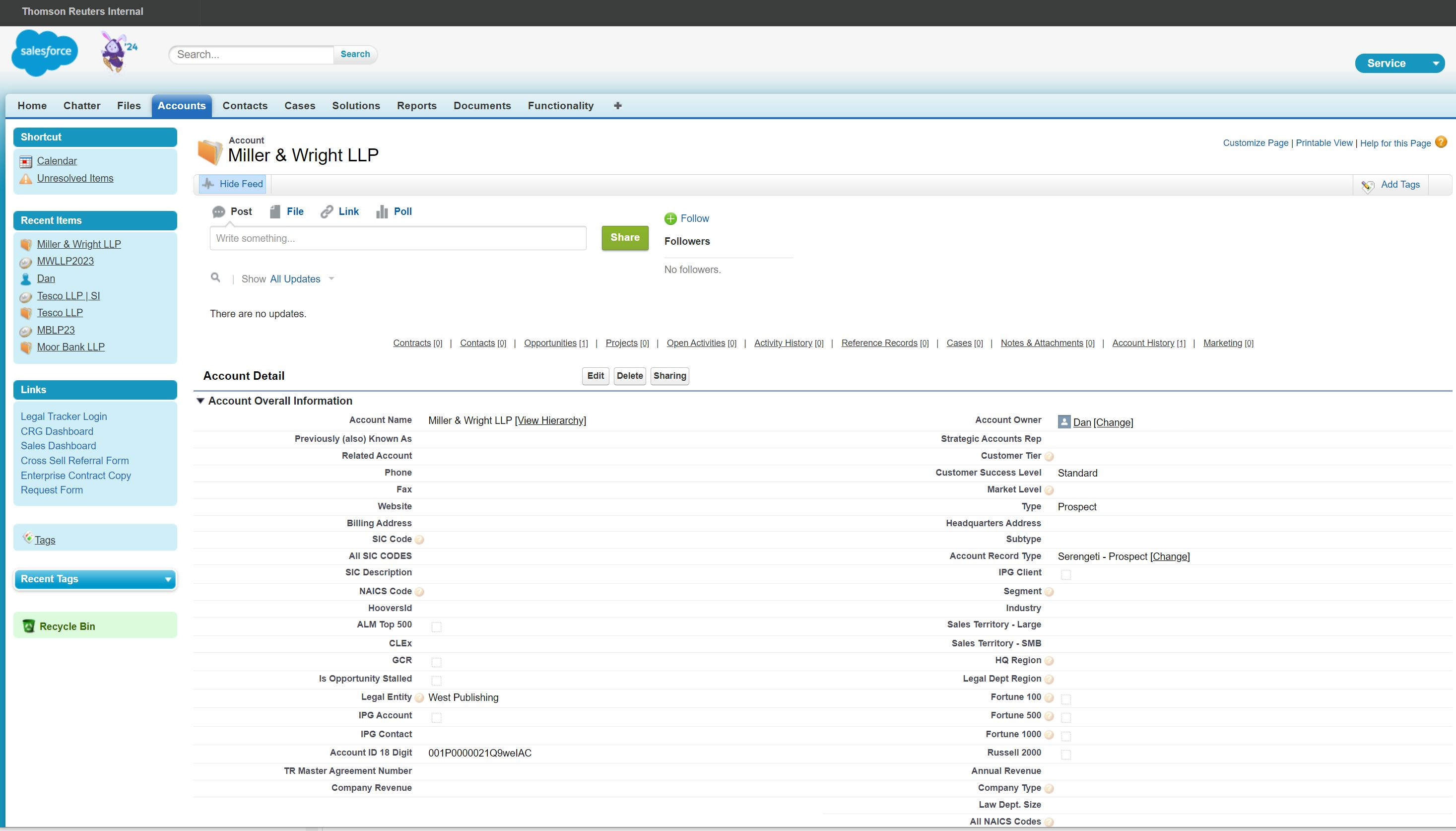Viewport: 1456px width, 831px height.
Task: Expand the Recent Tags dropdown arrow
Action: coord(168,579)
